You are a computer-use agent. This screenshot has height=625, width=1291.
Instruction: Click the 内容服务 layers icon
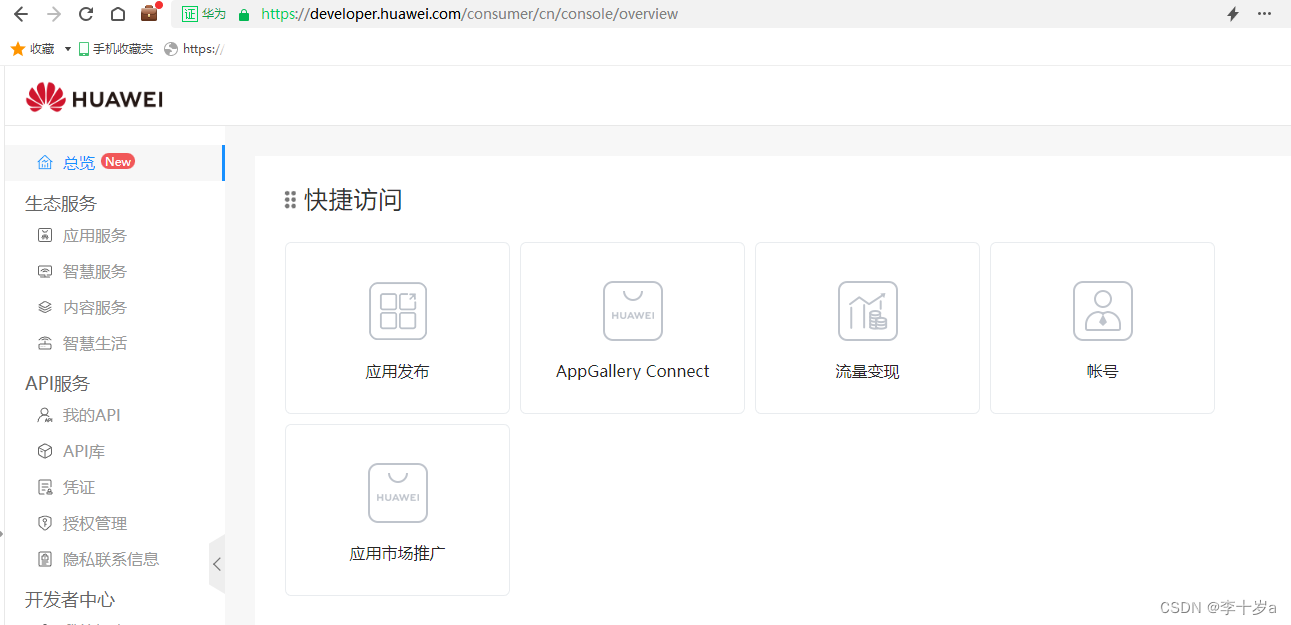44,308
